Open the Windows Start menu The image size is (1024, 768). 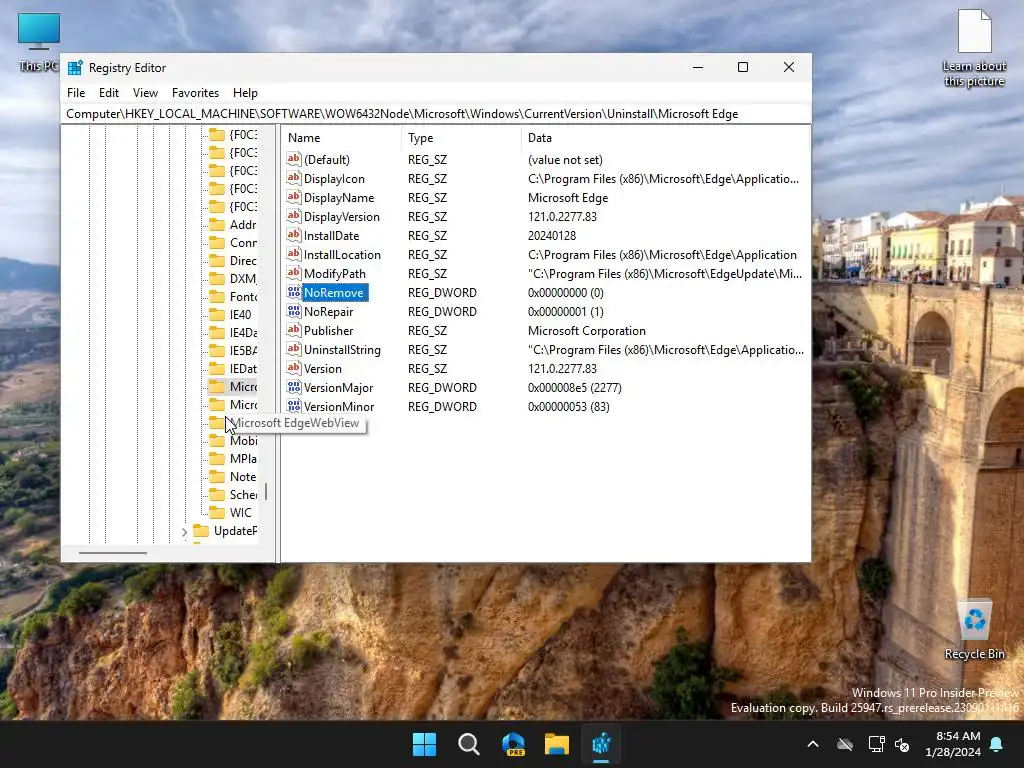point(424,744)
